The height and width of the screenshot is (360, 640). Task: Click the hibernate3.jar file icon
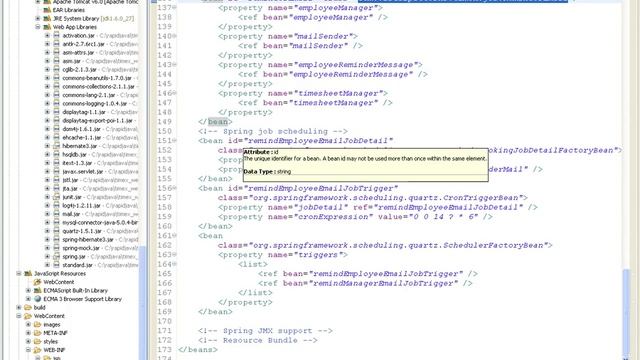56,146
